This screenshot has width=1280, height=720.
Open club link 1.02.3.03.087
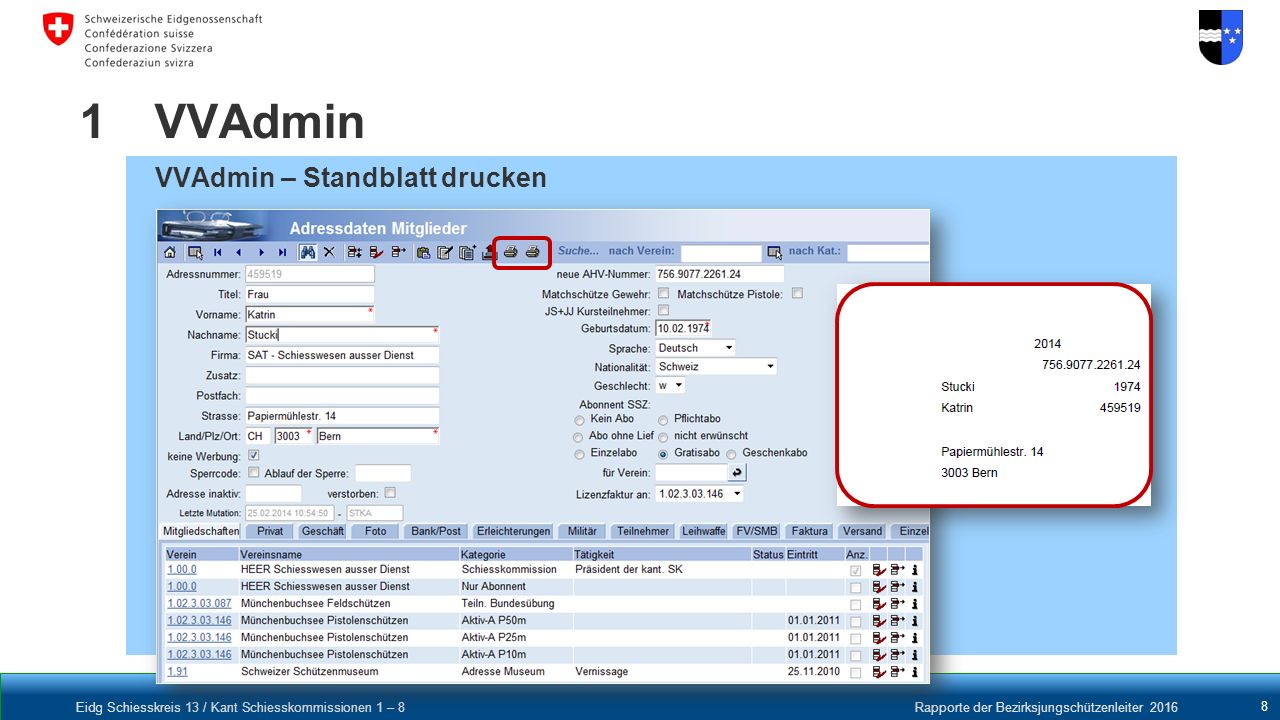pos(199,604)
